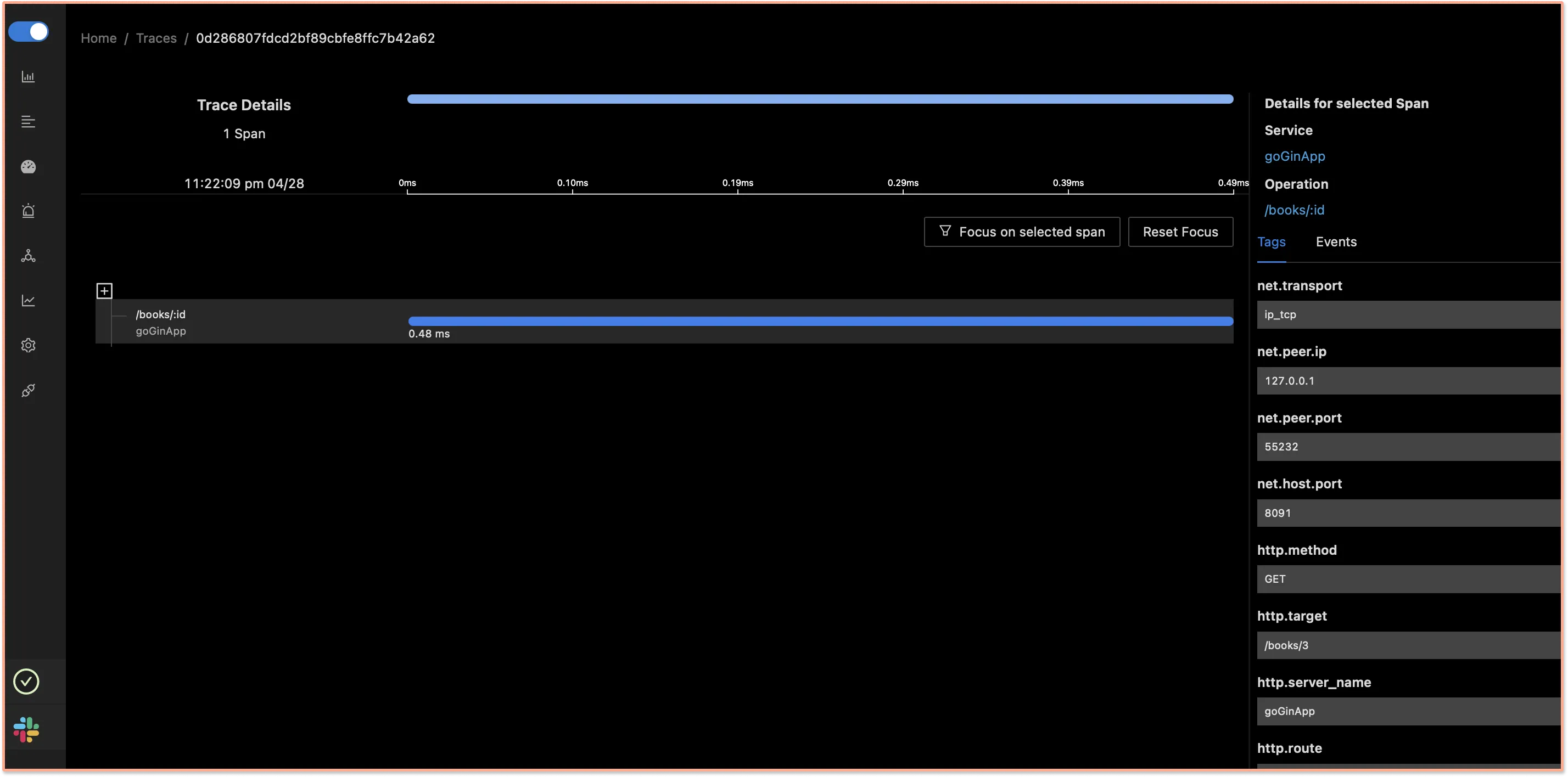Open the goGinApp service link
1568x777 pixels.
click(x=1294, y=156)
